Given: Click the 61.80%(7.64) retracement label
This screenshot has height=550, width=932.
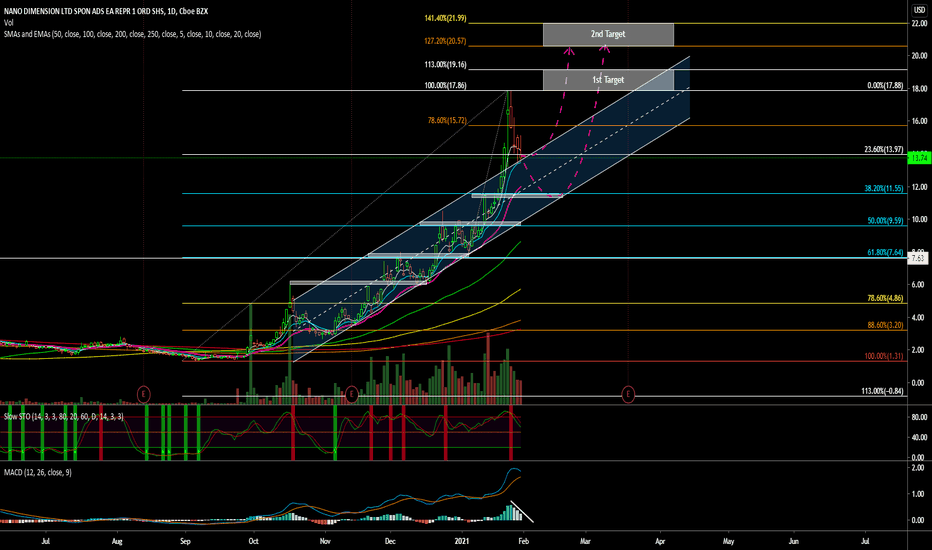Looking at the screenshot, I should point(885,253).
